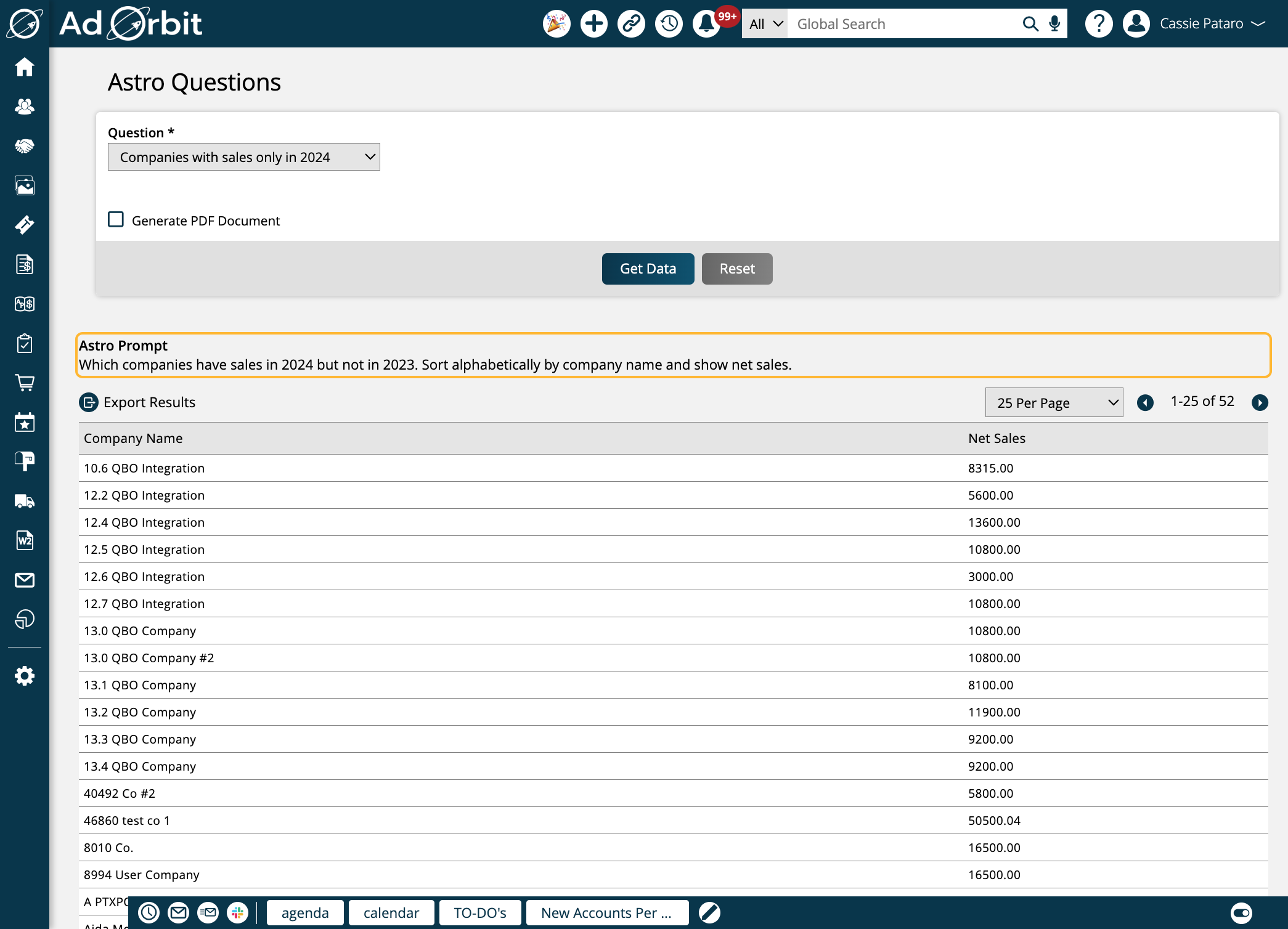Open the mailbox icon in sidebar
1288x929 pixels.
(25, 461)
